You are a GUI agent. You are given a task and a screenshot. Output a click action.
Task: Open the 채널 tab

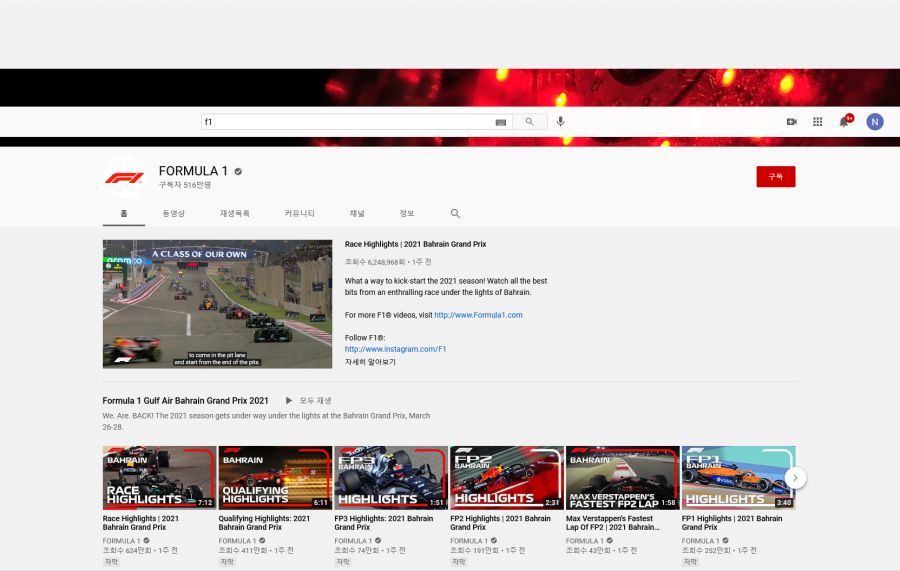point(357,213)
